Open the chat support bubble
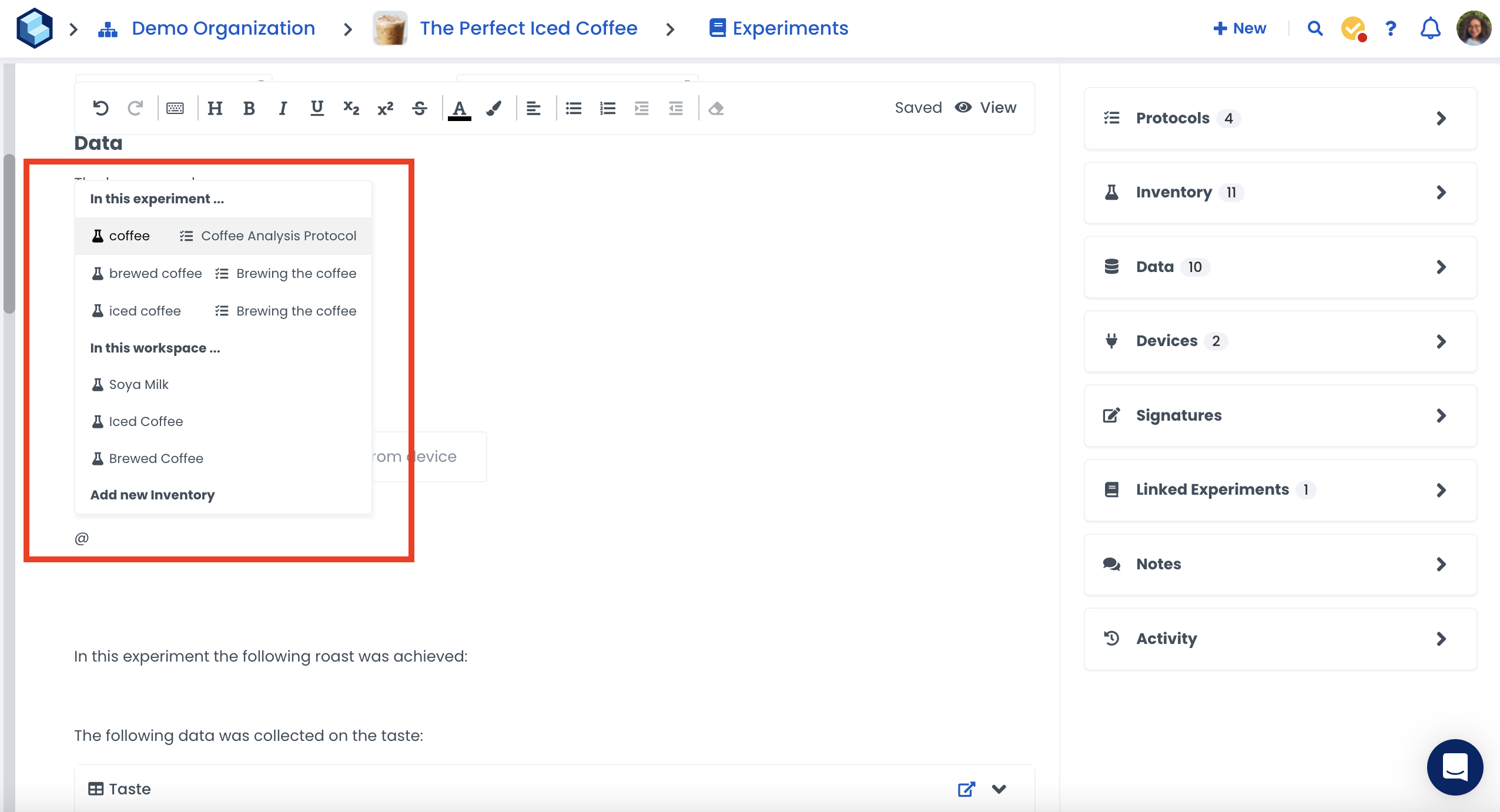1500x812 pixels. (1455, 767)
